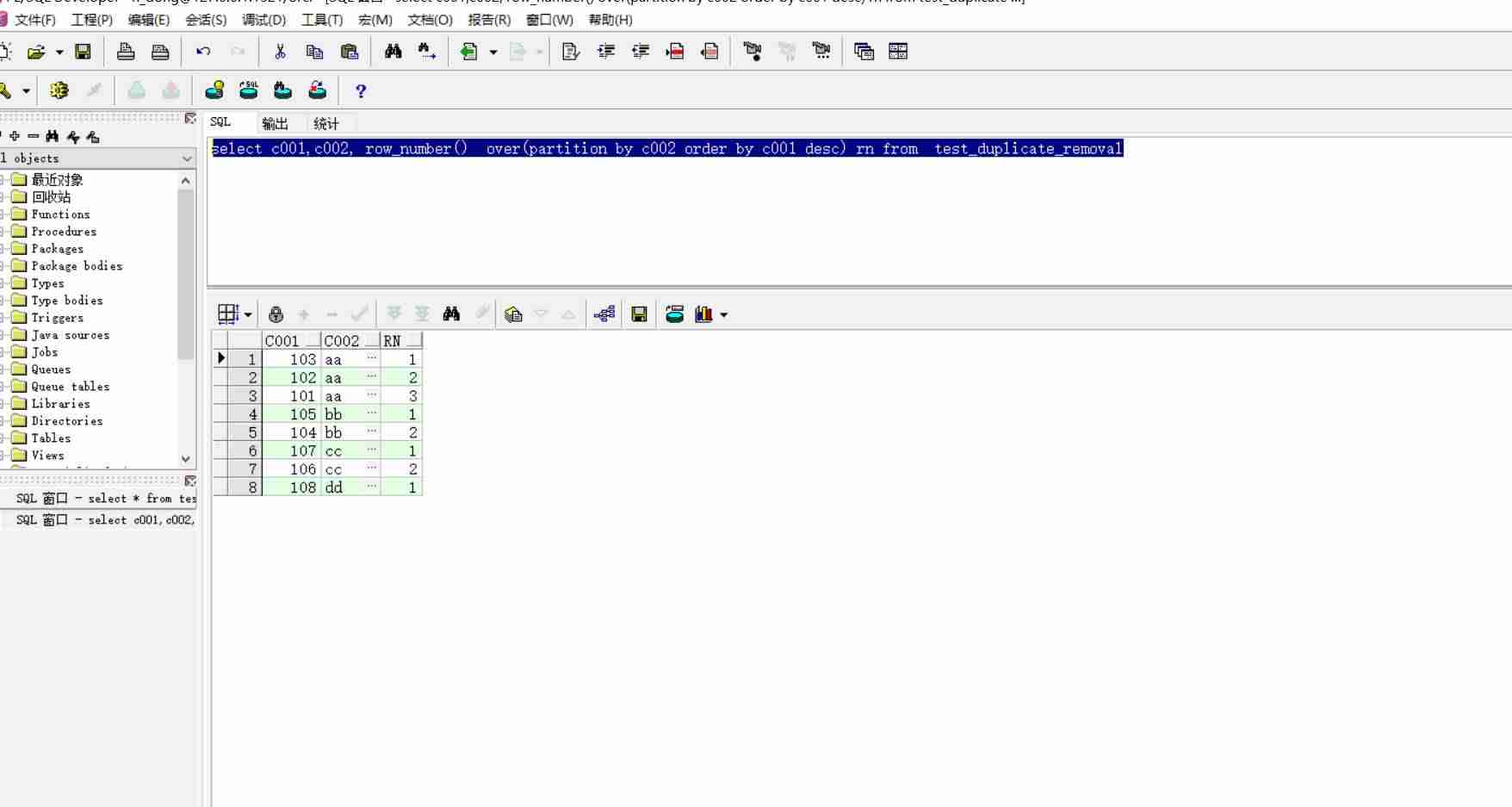
Task: Click the export/disconnect database icon with red arrow
Action: tap(317, 90)
